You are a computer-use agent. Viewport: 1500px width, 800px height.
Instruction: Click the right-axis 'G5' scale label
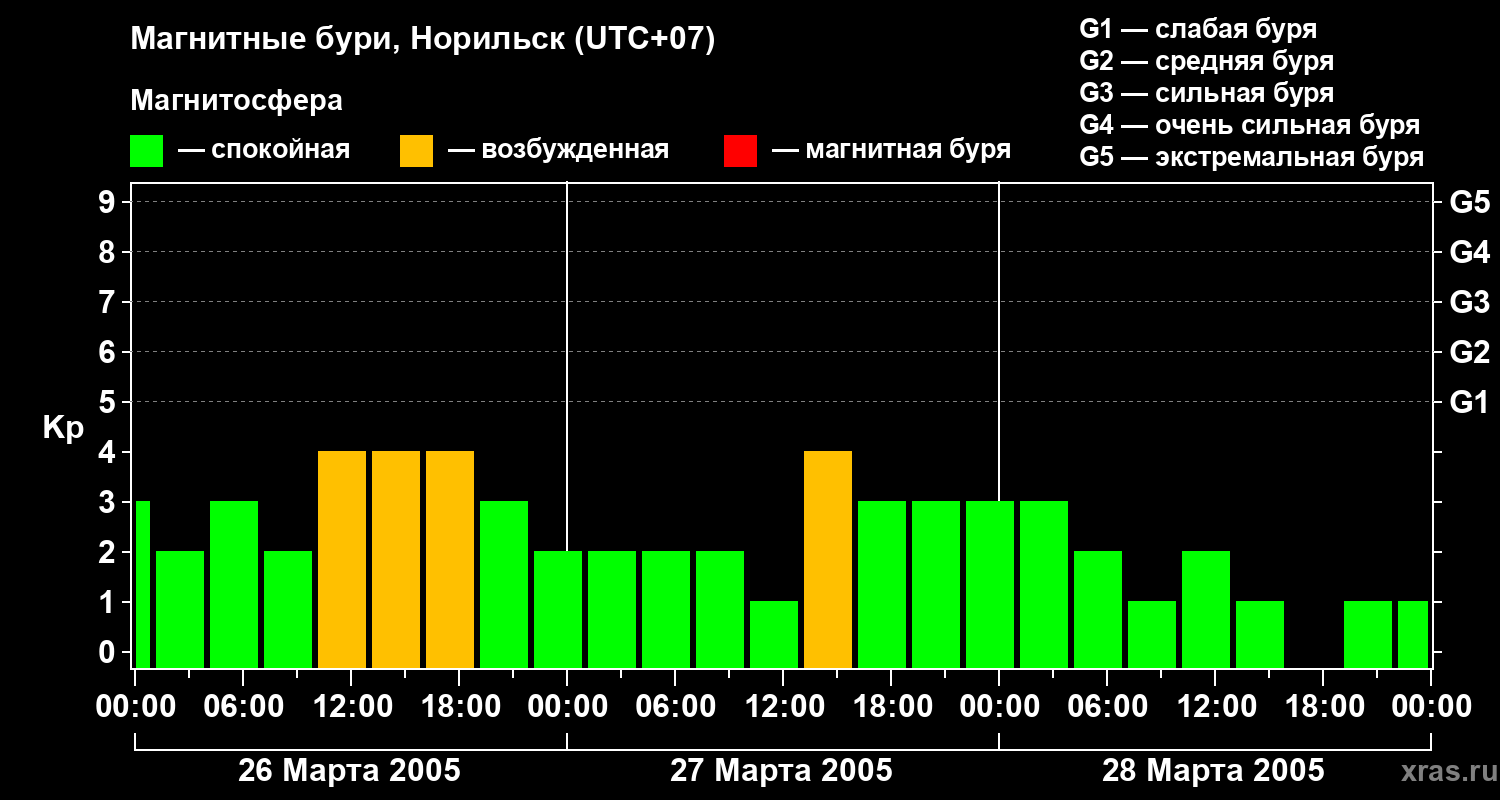click(x=1469, y=202)
